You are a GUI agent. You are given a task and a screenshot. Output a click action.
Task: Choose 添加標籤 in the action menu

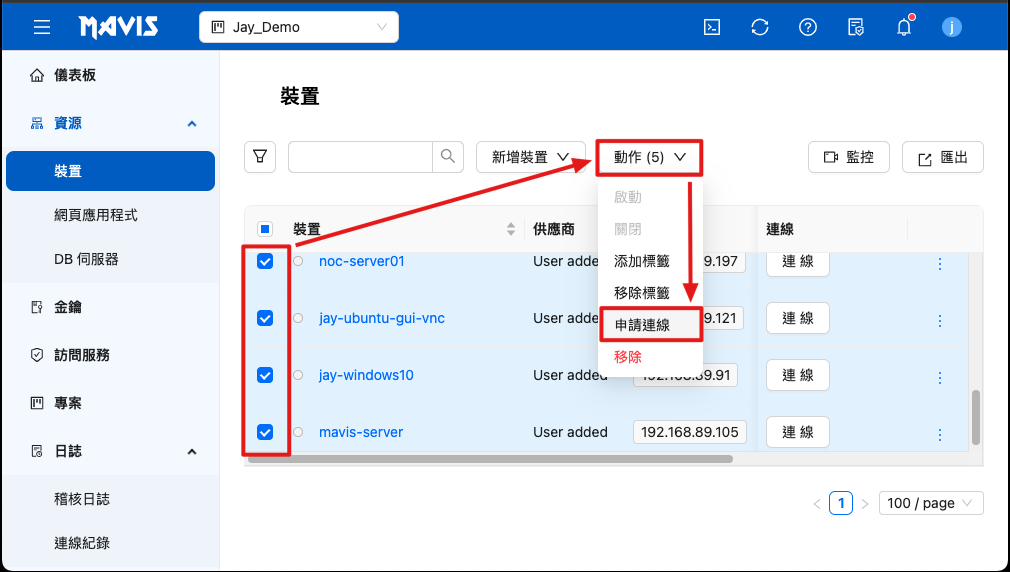click(642, 261)
